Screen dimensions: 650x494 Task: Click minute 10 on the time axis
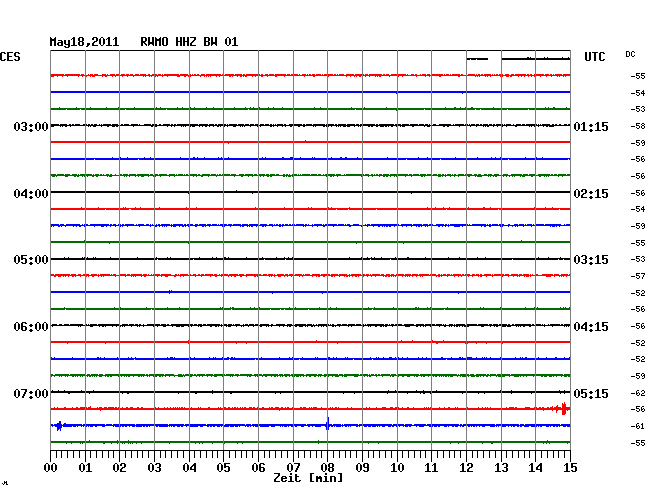pos(397,468)
